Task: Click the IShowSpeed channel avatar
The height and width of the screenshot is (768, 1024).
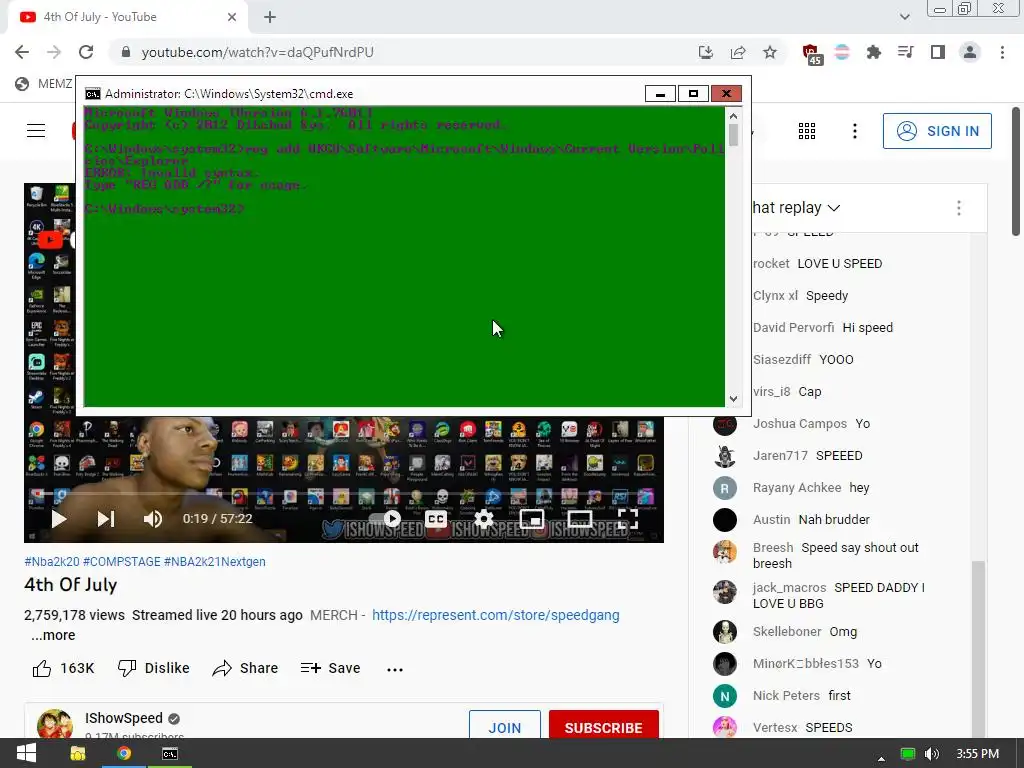Action: (x=55, y=724)
